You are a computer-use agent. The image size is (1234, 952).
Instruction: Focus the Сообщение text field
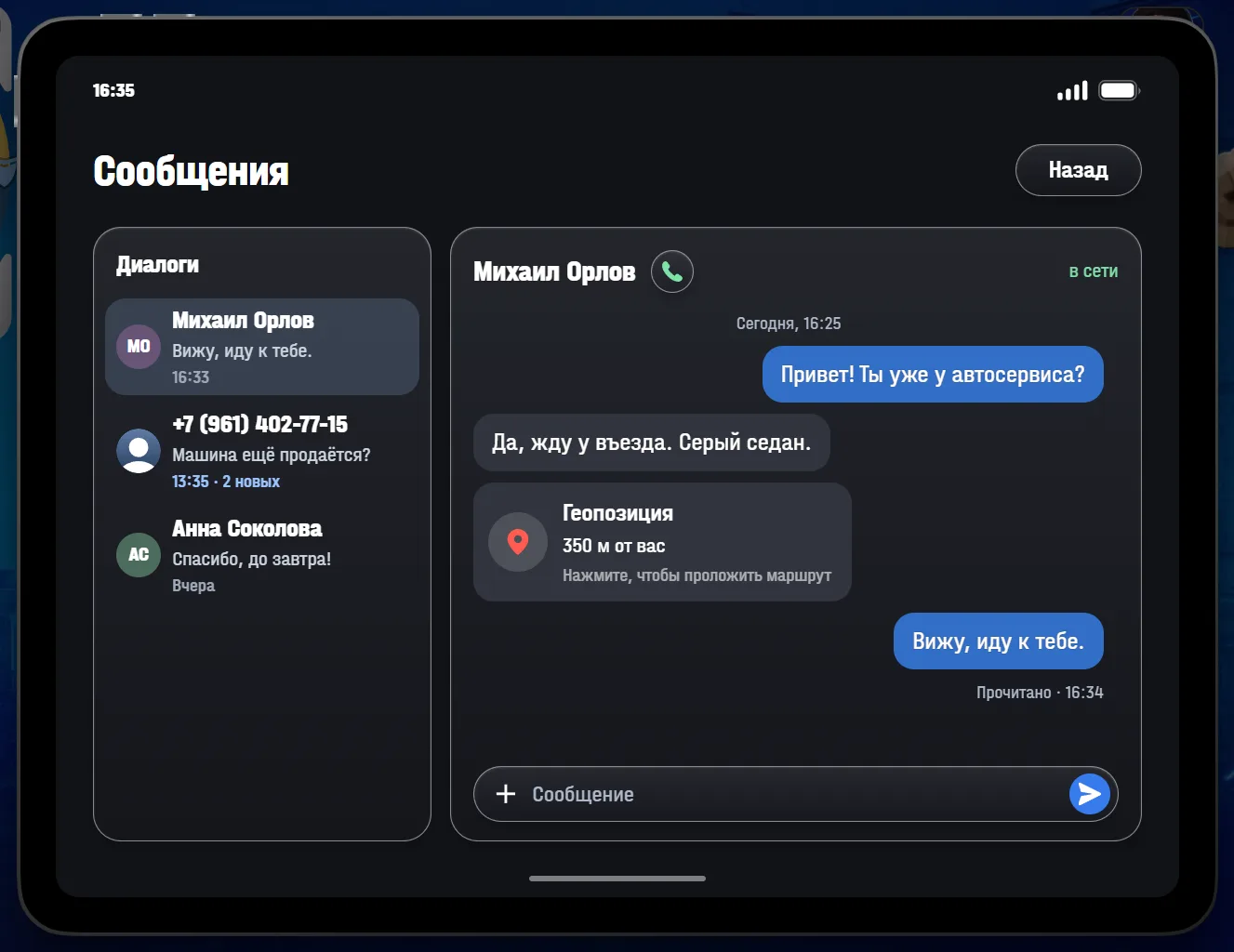(x=795, y=794)
